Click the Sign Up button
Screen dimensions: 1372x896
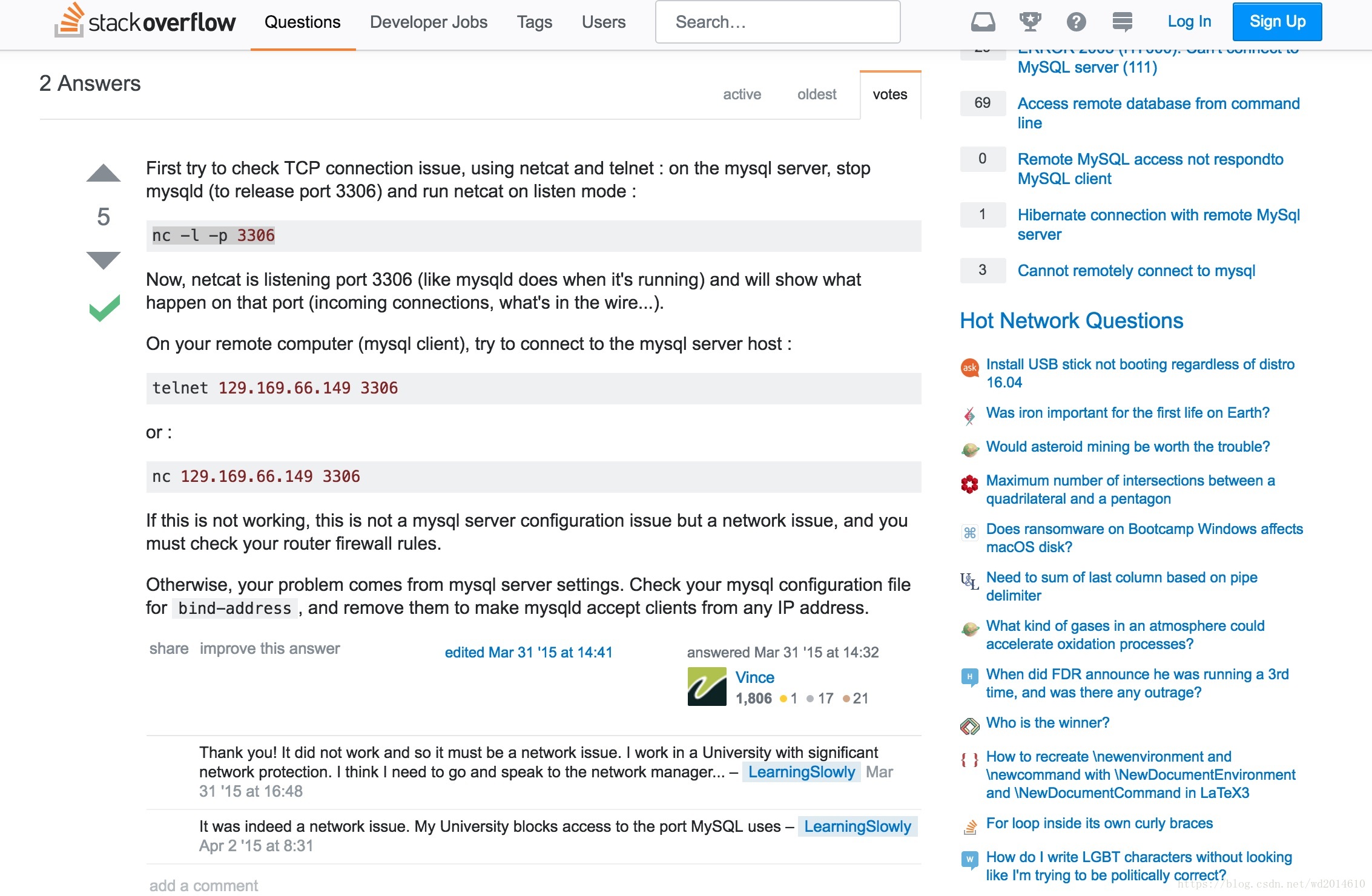click(1277, 22)
